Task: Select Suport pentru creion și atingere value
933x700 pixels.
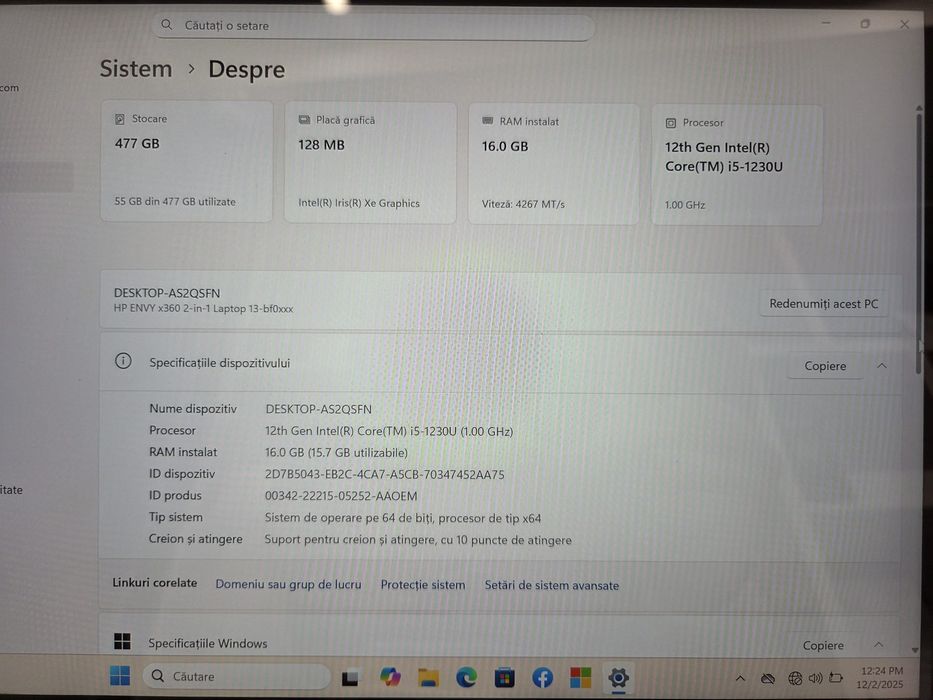Action: (x=418, y=540)
